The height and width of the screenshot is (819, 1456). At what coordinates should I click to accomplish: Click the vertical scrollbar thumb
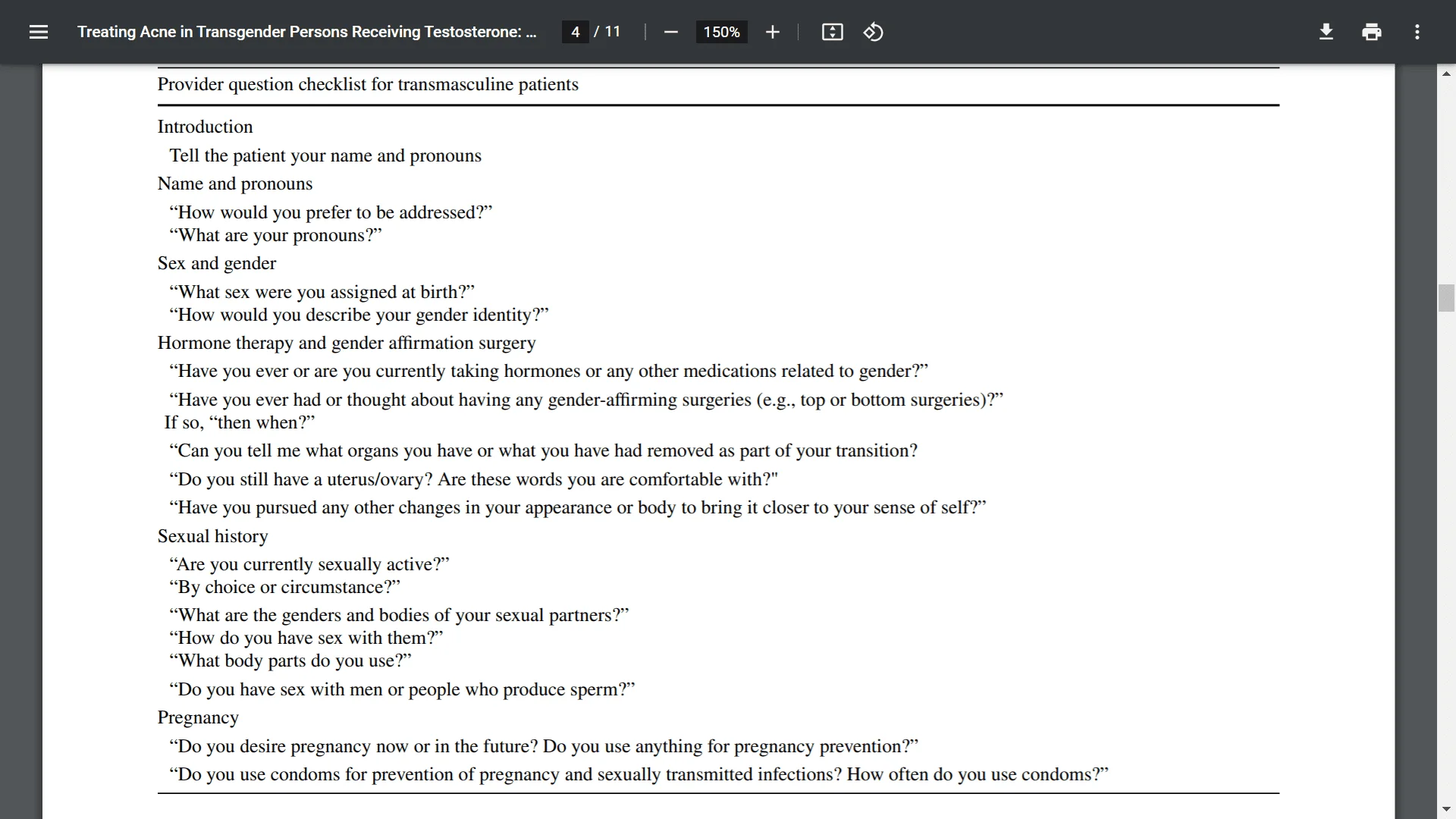coord(1446,298)
